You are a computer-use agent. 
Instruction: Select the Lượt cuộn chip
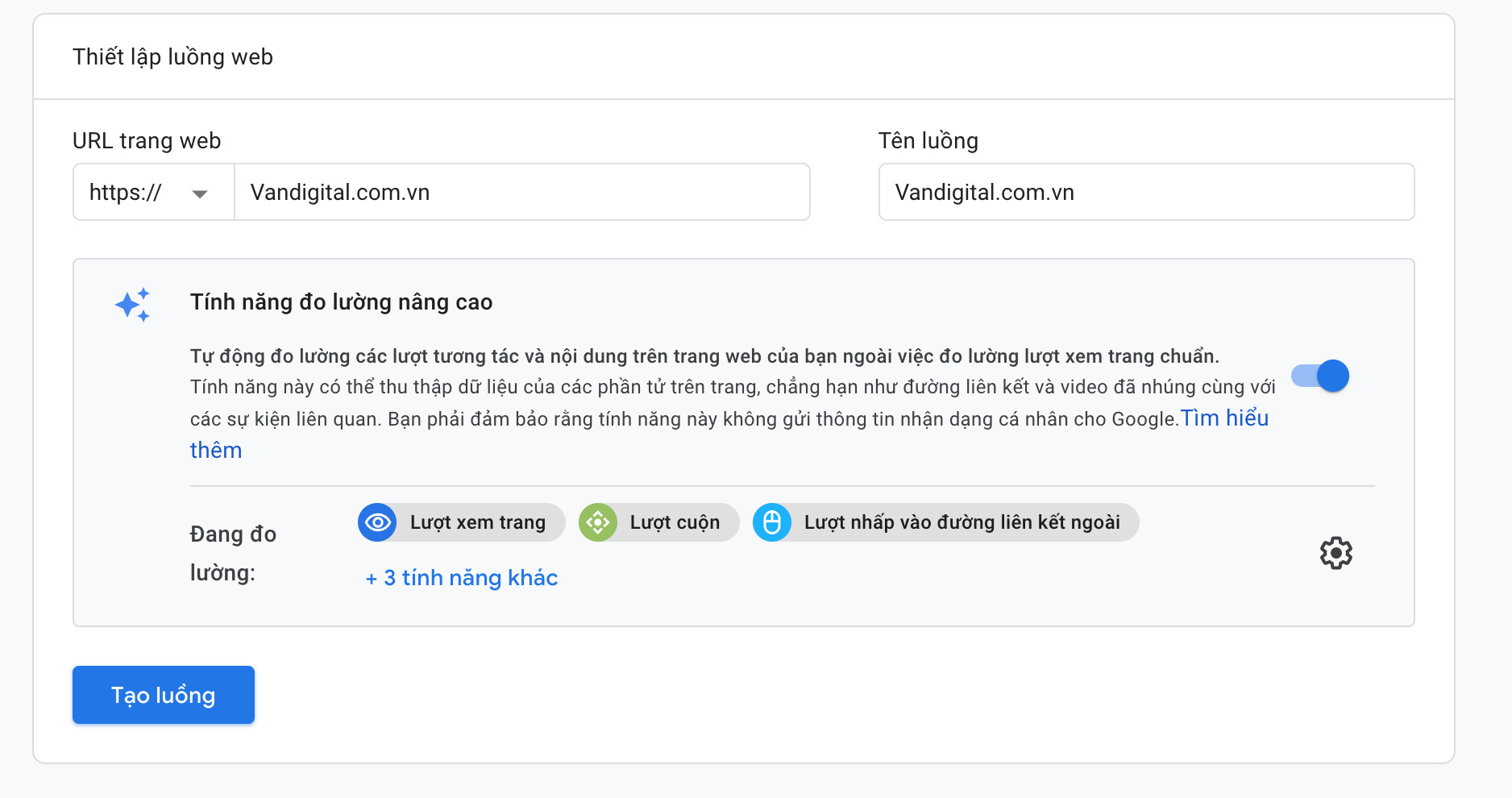(x=659, y=522)
